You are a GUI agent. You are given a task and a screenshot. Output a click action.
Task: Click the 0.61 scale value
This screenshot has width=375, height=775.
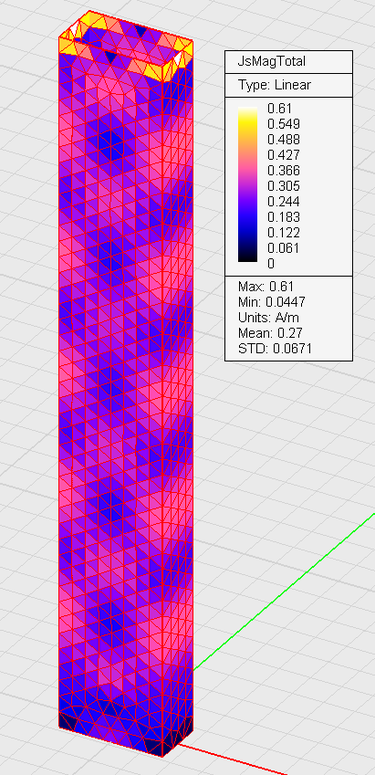click(x=280, y=108)
